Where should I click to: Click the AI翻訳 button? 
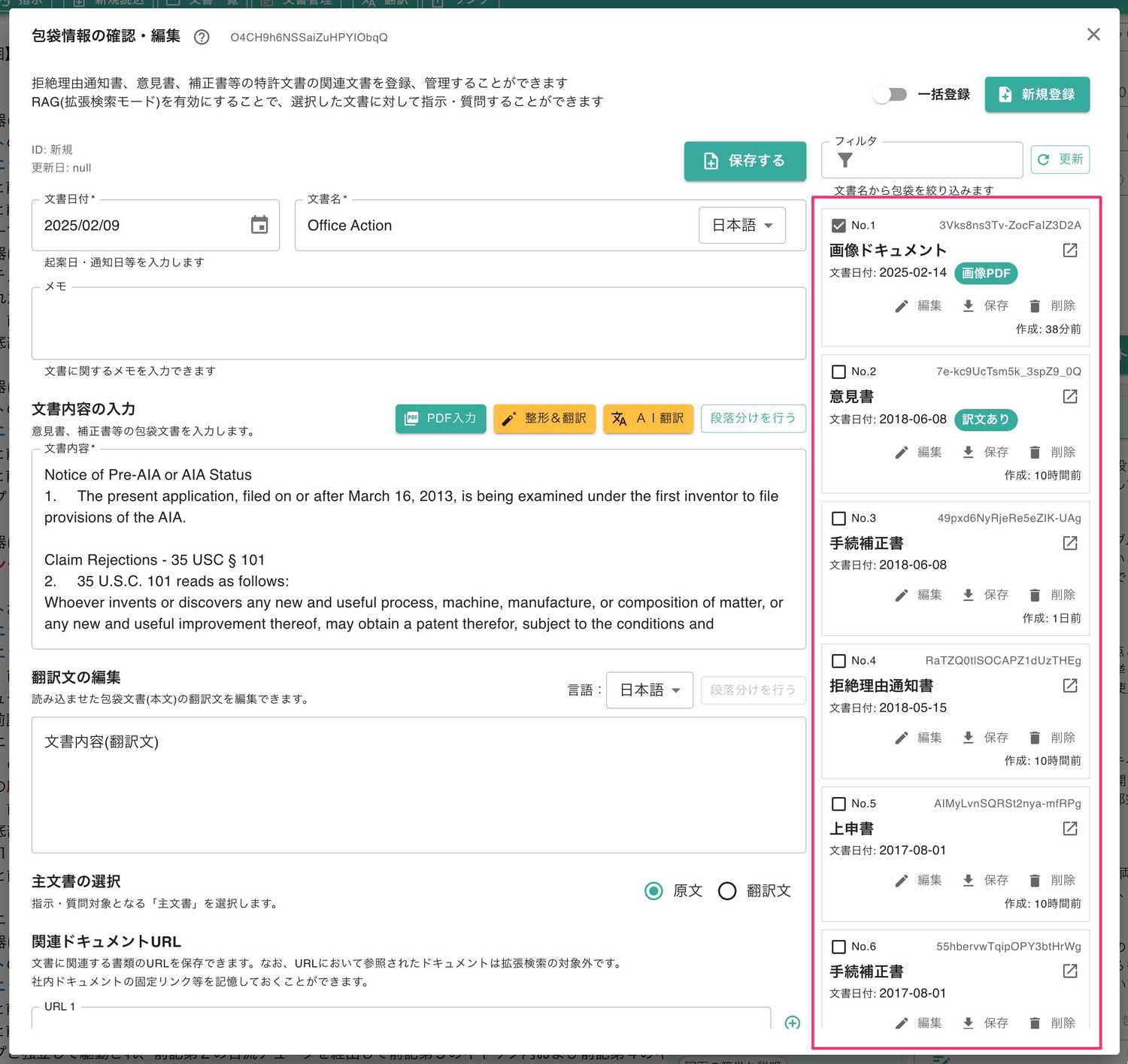click(648, 418)
